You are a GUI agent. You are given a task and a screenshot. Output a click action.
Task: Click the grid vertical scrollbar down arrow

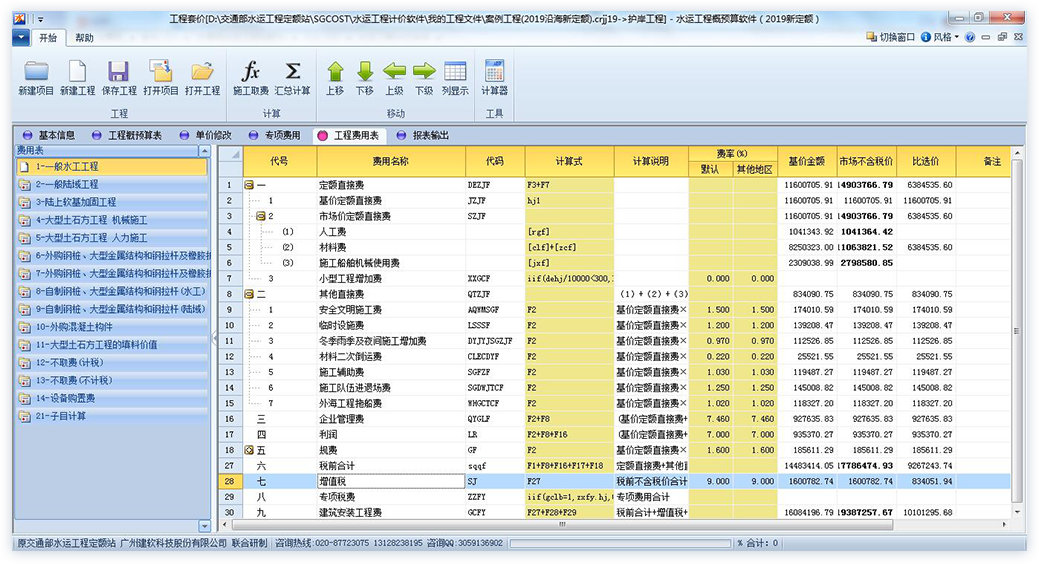(1017, 512)
